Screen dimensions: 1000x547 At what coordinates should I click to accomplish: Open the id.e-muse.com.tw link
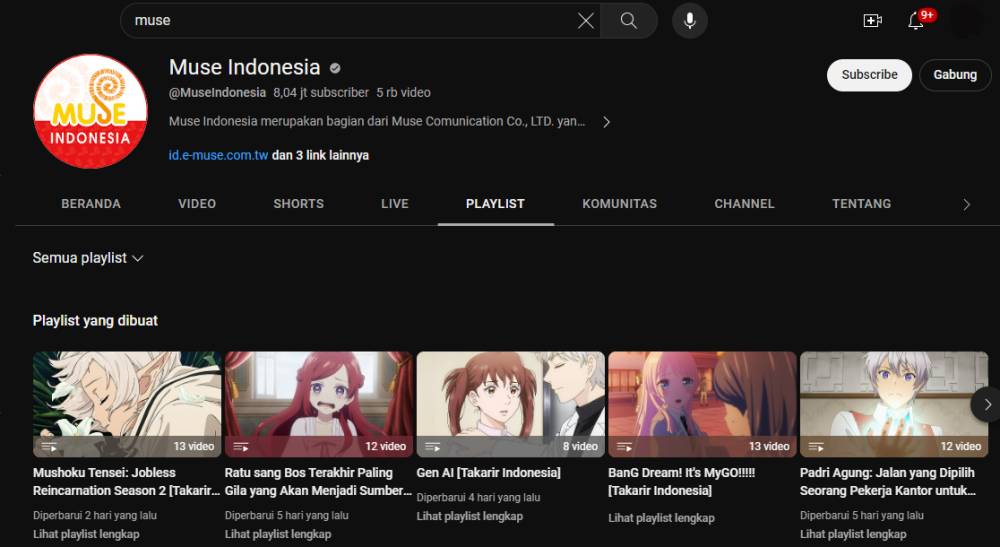pos(218,156)
